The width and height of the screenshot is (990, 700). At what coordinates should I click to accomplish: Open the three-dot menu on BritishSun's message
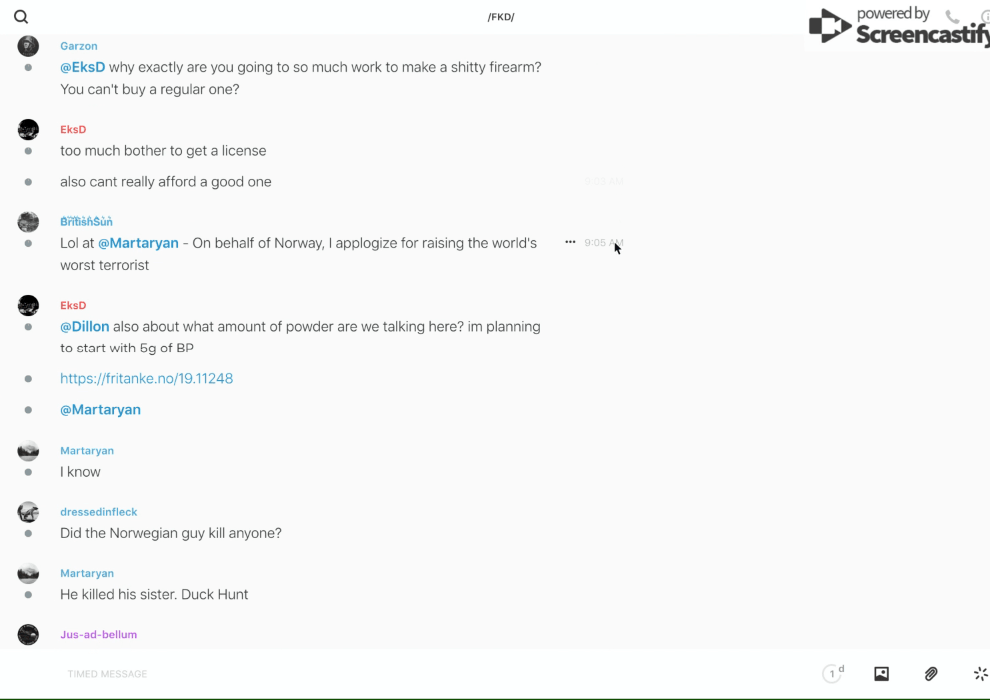click(x=570, y=242)
